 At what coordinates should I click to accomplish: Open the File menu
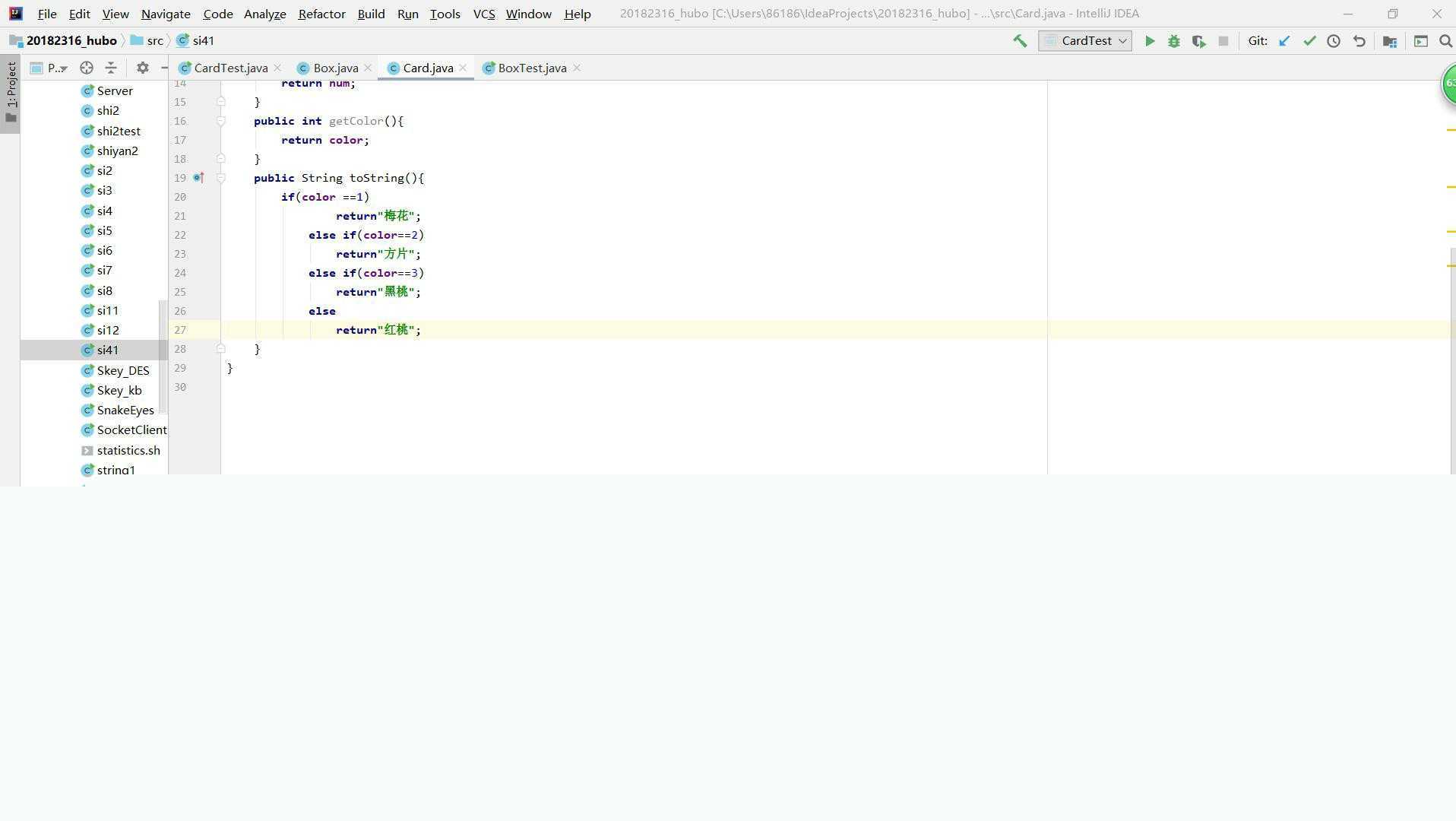click(47, 14)
